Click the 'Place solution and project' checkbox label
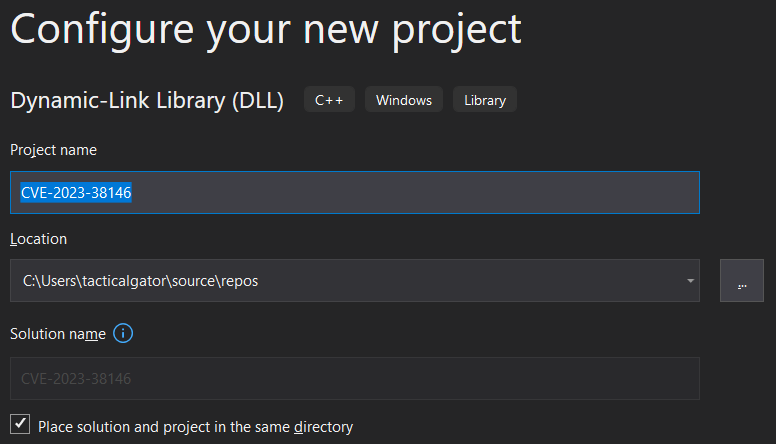The height and width of the screenshot is (444, 776). pos(195,427)
